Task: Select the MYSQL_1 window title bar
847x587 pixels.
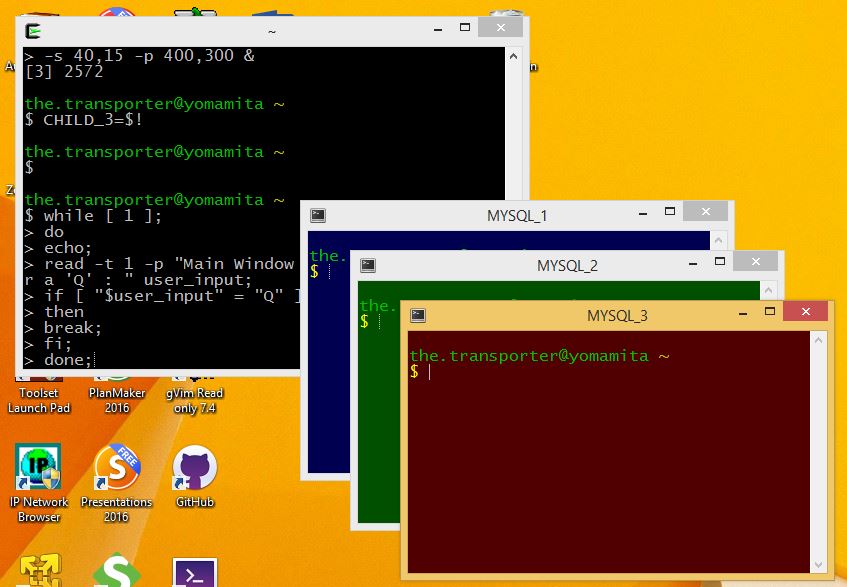Action: point(517,215)
